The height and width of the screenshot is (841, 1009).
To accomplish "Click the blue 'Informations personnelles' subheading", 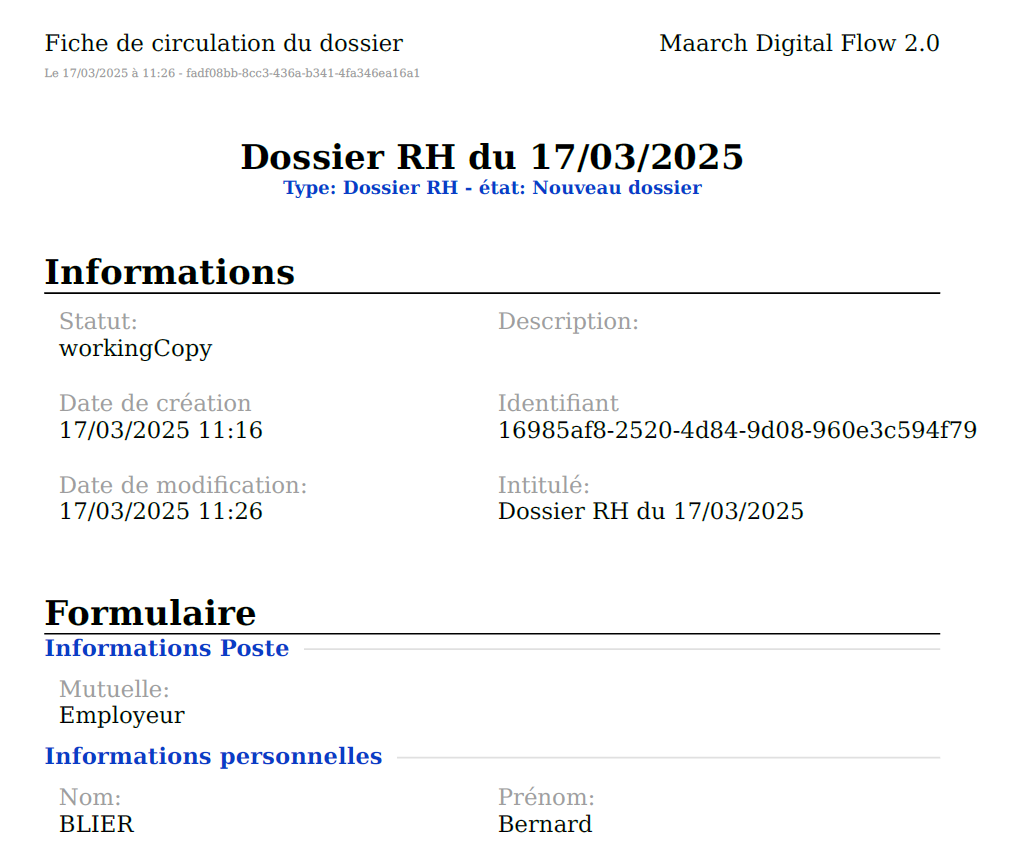I will coord(213,757).
